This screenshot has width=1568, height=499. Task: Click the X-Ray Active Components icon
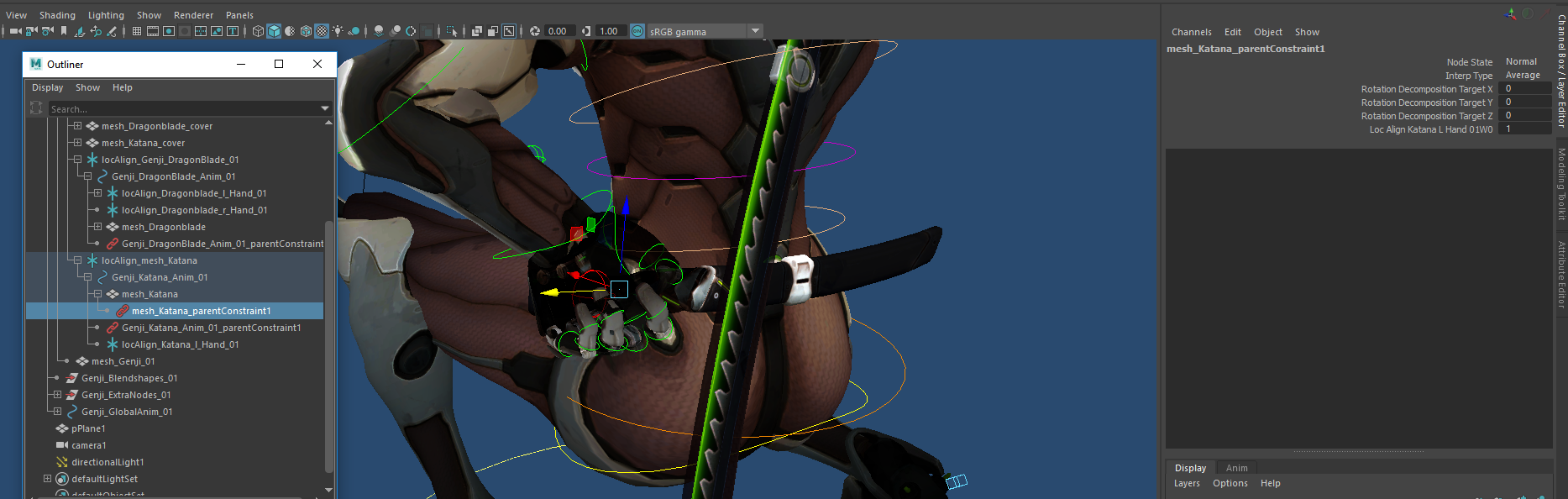(493, 31)
